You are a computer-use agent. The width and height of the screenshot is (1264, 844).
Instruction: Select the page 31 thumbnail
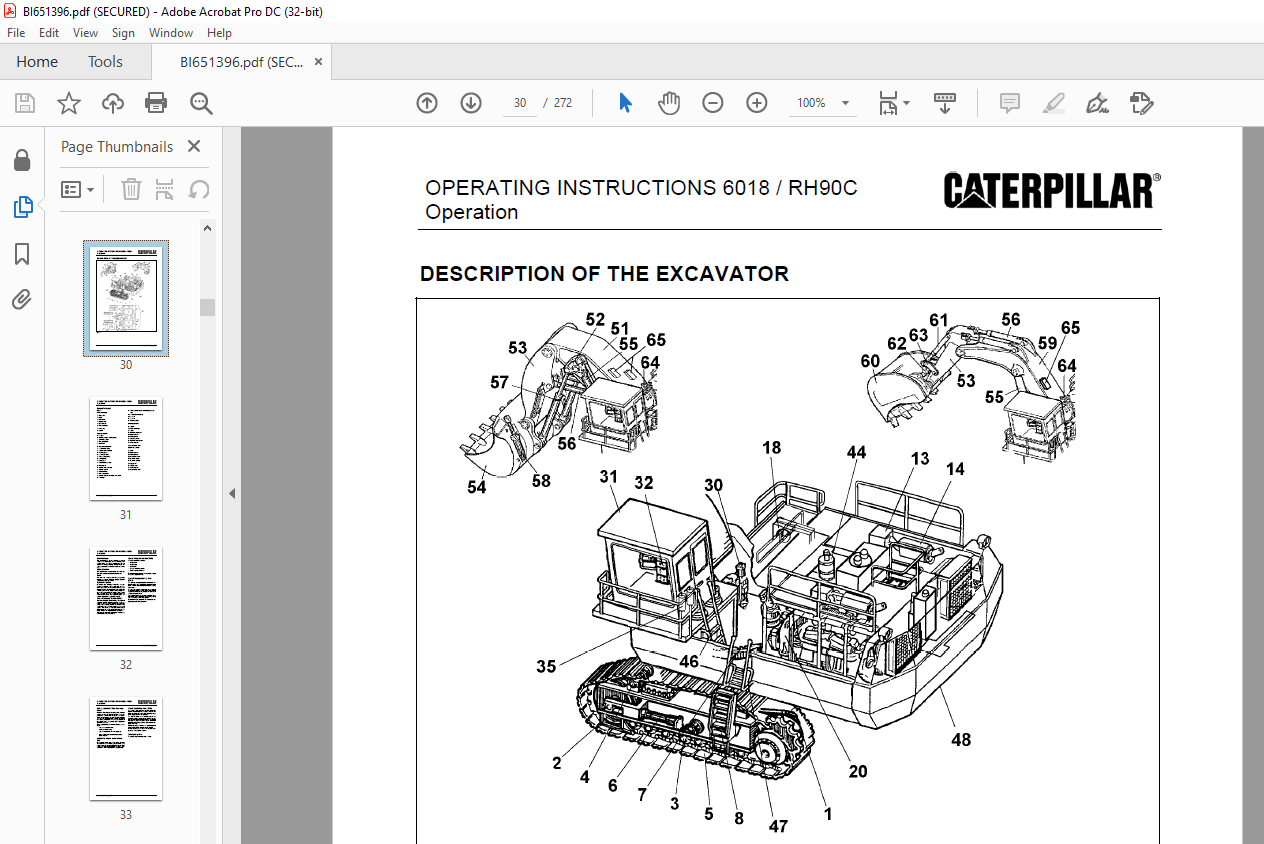[126, 449]
